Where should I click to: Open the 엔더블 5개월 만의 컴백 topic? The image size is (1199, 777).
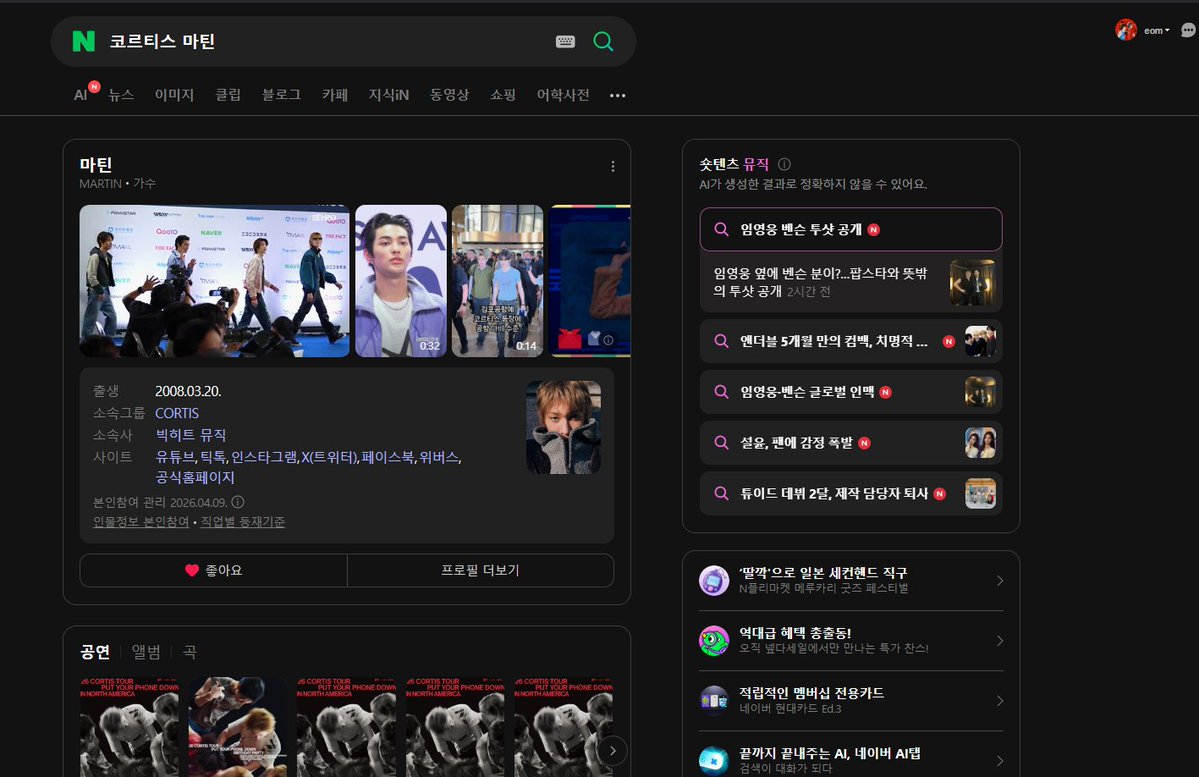[x=850, y=341]
